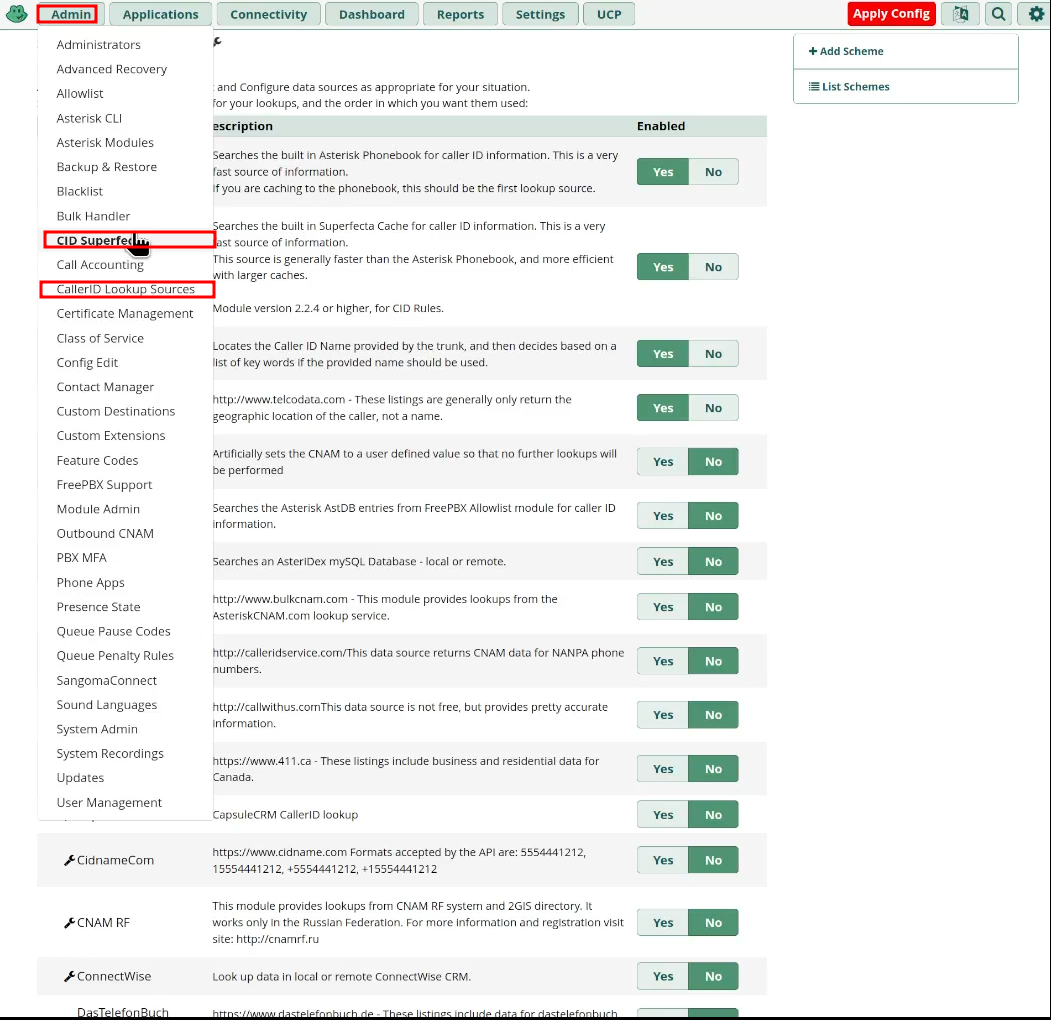Open the Settings menu
Image resolution: width=1051 pixels, height=1020 pixels.
[x=540, y=14]
